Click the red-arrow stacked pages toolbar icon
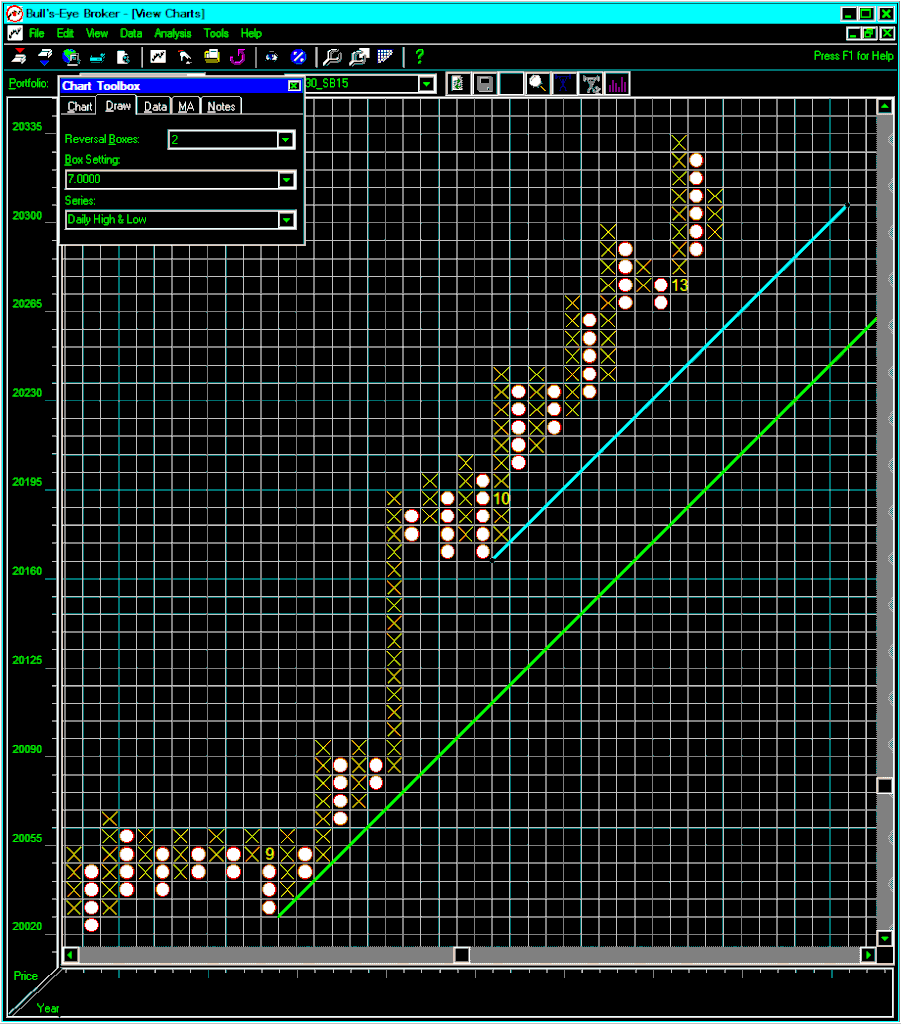 click(20, 57)
